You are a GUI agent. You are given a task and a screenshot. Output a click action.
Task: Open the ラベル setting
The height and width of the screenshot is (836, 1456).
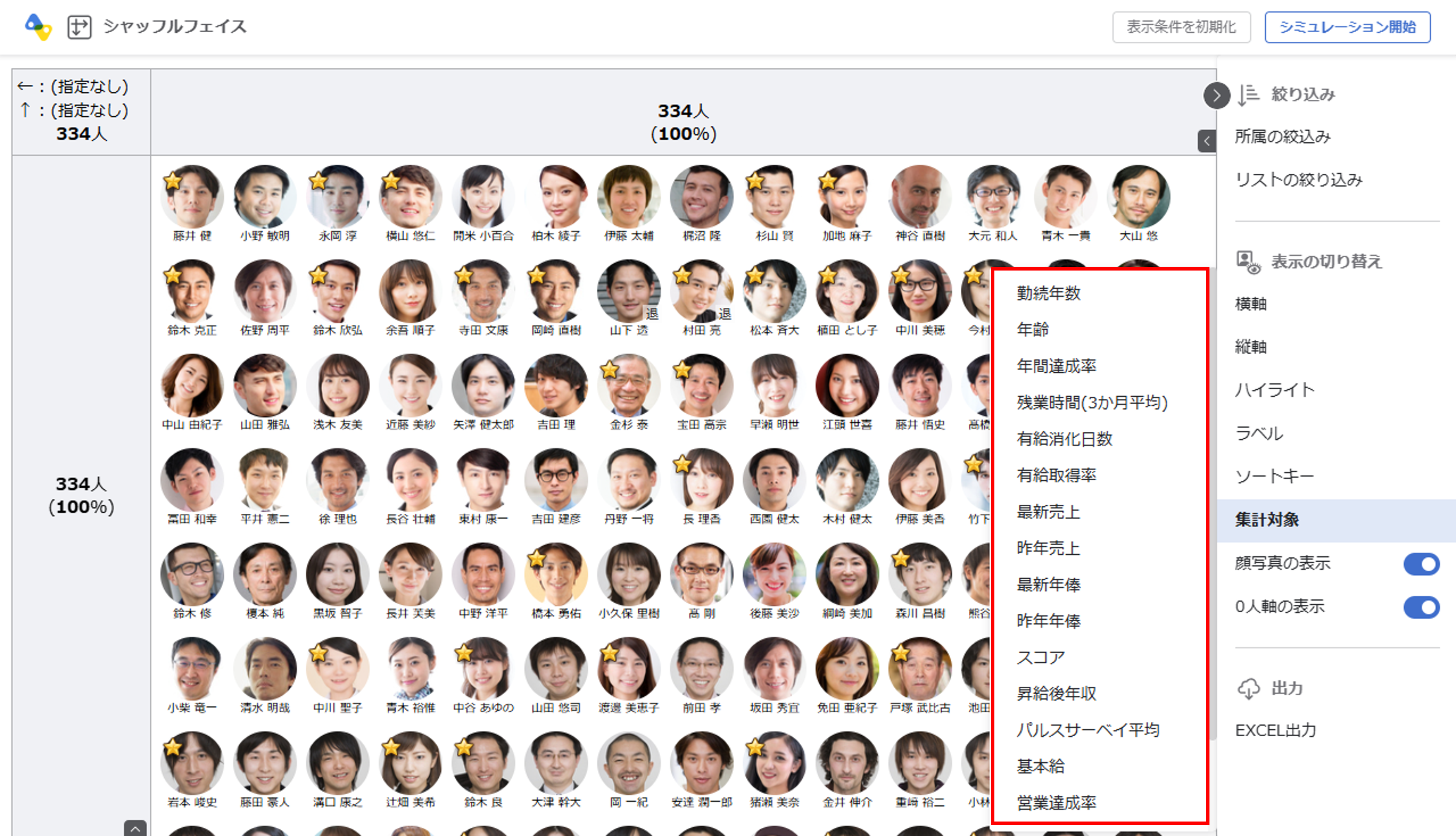pos(1259,433)
